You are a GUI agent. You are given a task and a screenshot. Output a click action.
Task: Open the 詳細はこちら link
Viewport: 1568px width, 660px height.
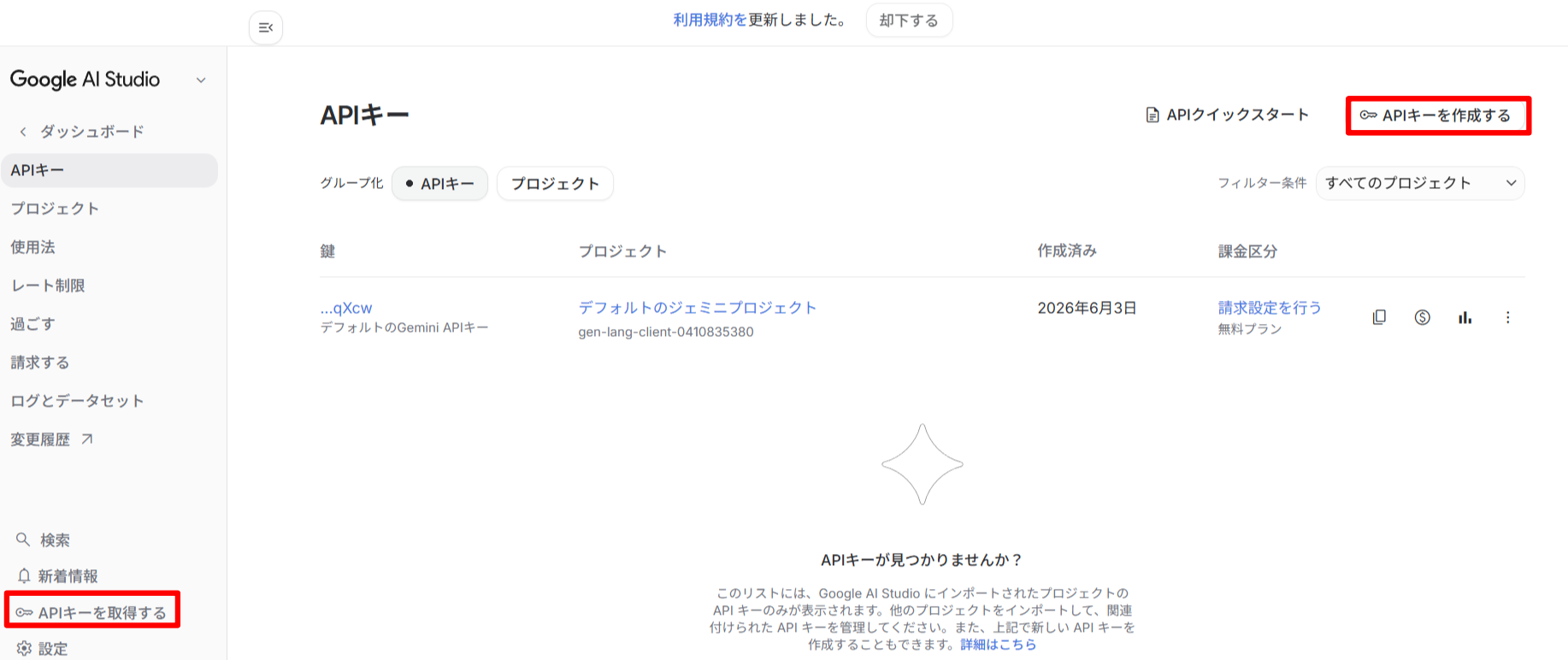[x=998, y=645]
